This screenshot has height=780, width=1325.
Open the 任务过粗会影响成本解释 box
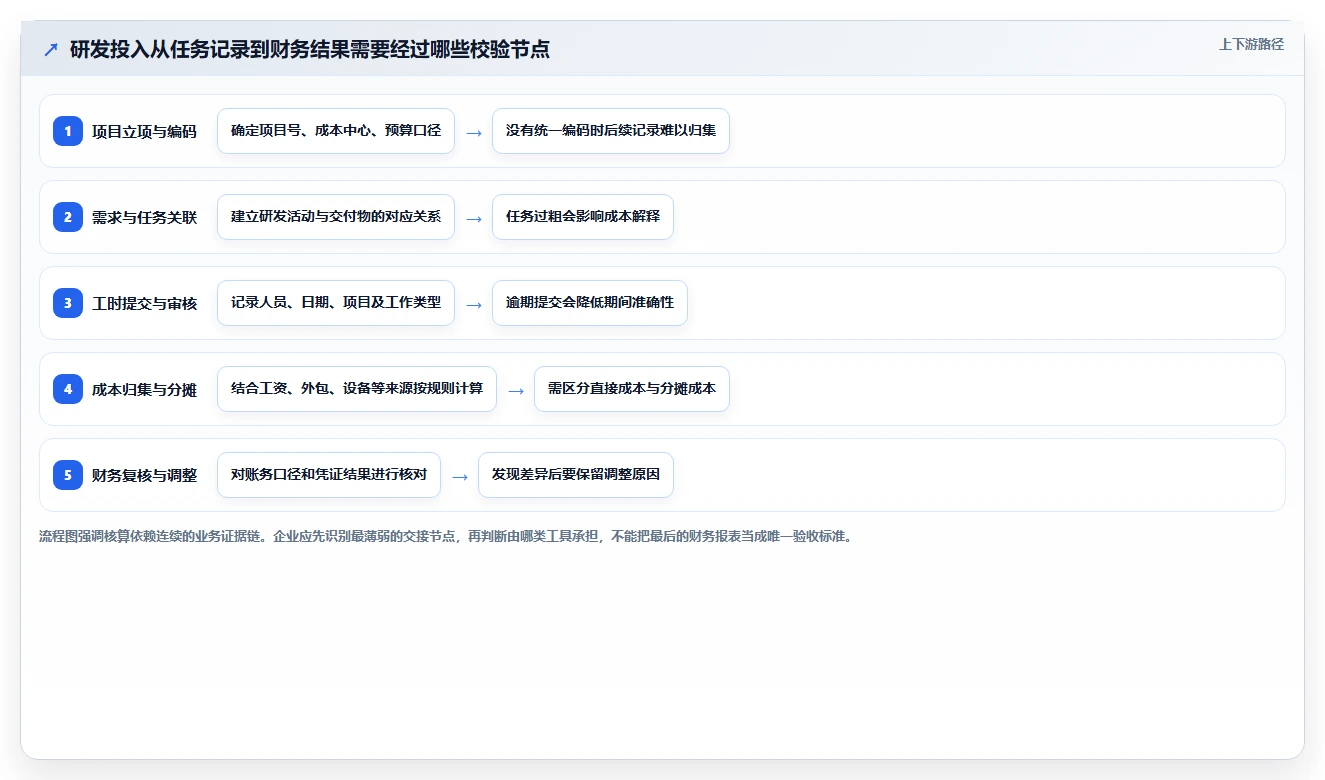coord(583,217)
